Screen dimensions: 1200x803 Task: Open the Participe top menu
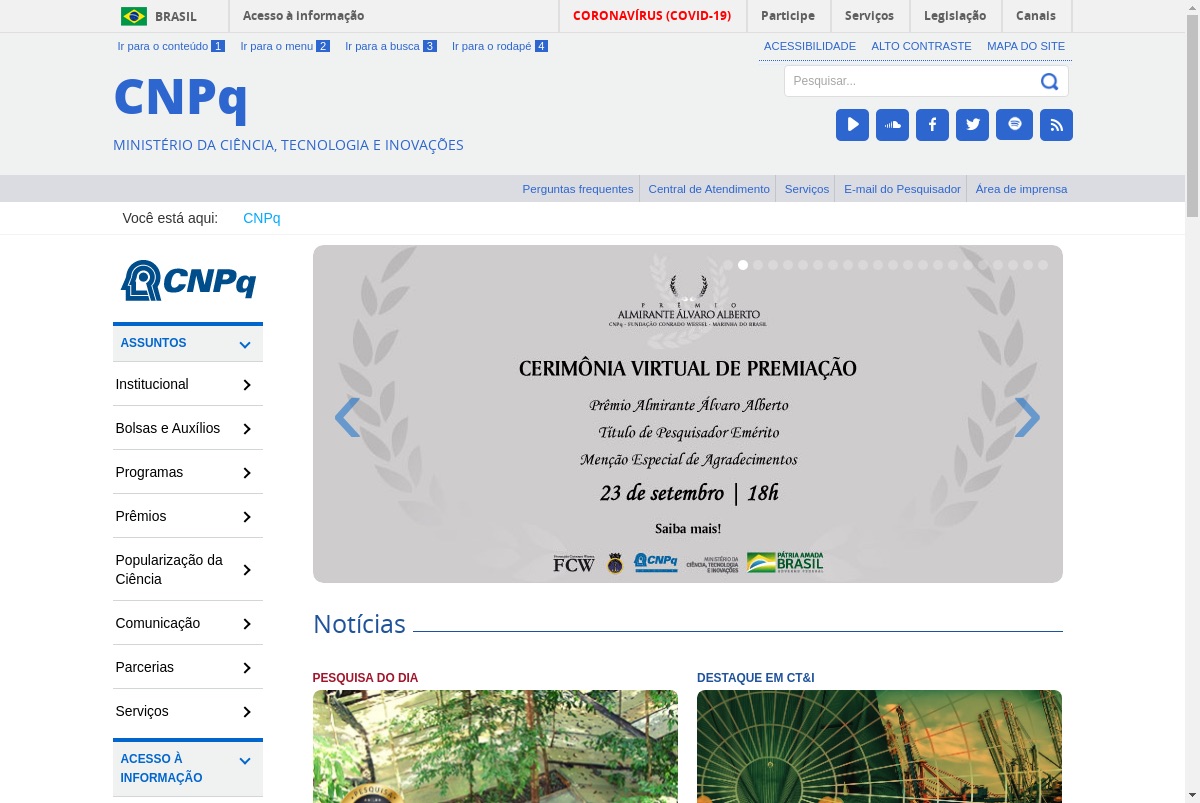788,16
